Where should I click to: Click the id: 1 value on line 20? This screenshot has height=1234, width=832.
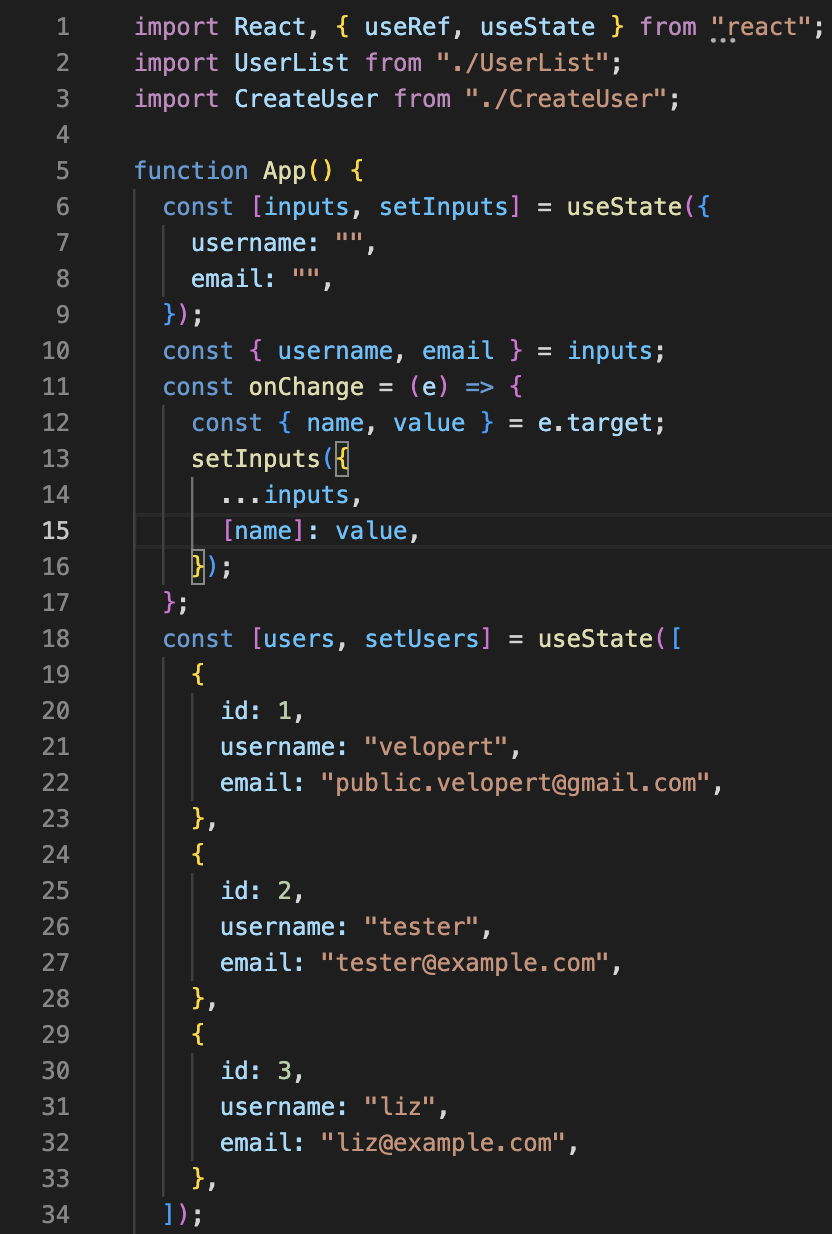[x=284, y=711]
